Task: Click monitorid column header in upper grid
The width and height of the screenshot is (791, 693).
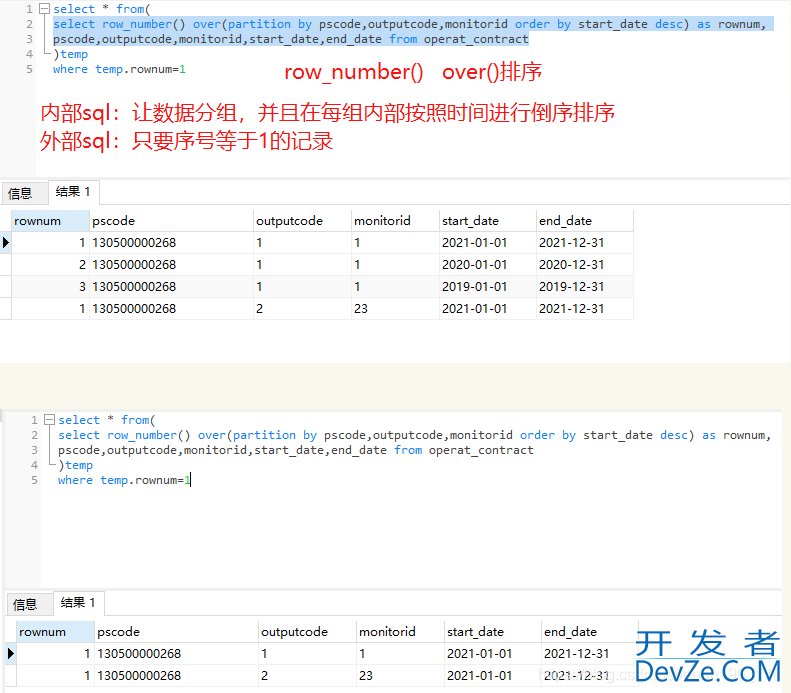Action: [395, 221]
